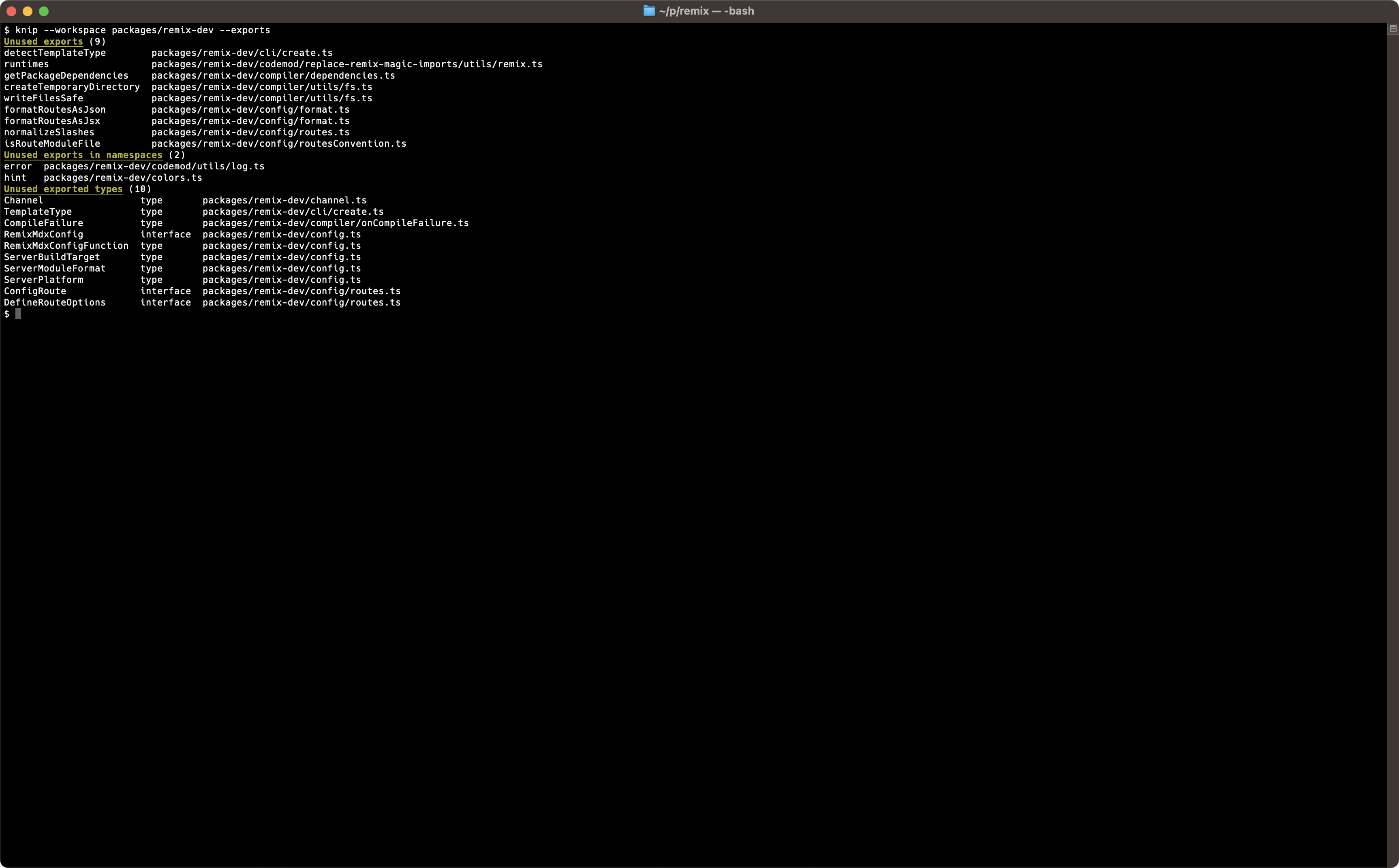The image size is (1399, 868).
Task: Click 'ServerBuildTarget' type name
Action: 52,257
